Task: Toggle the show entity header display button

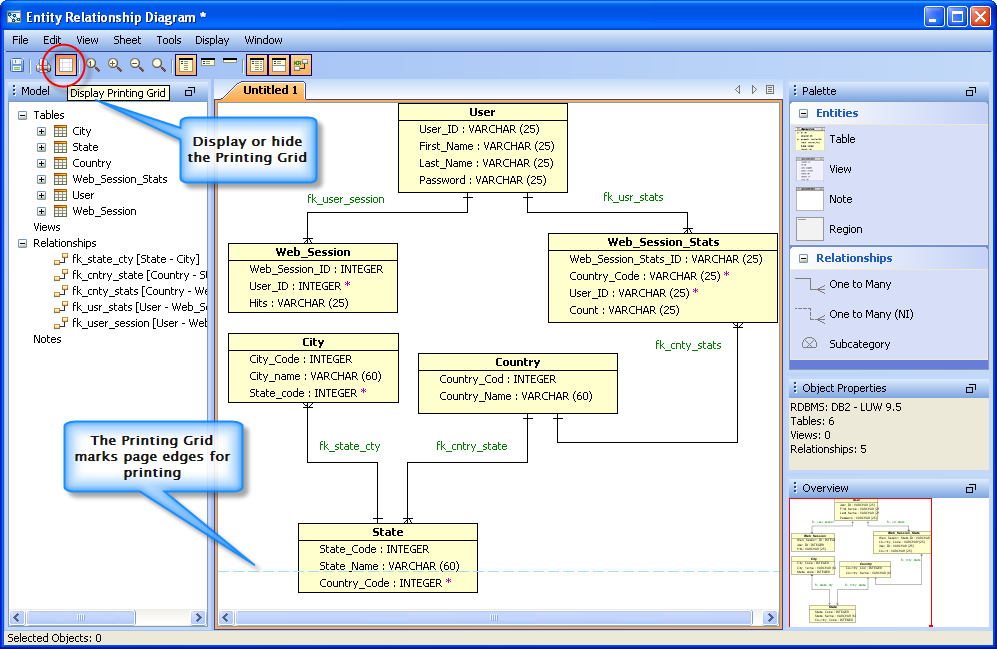Action: tap(278, 65)
